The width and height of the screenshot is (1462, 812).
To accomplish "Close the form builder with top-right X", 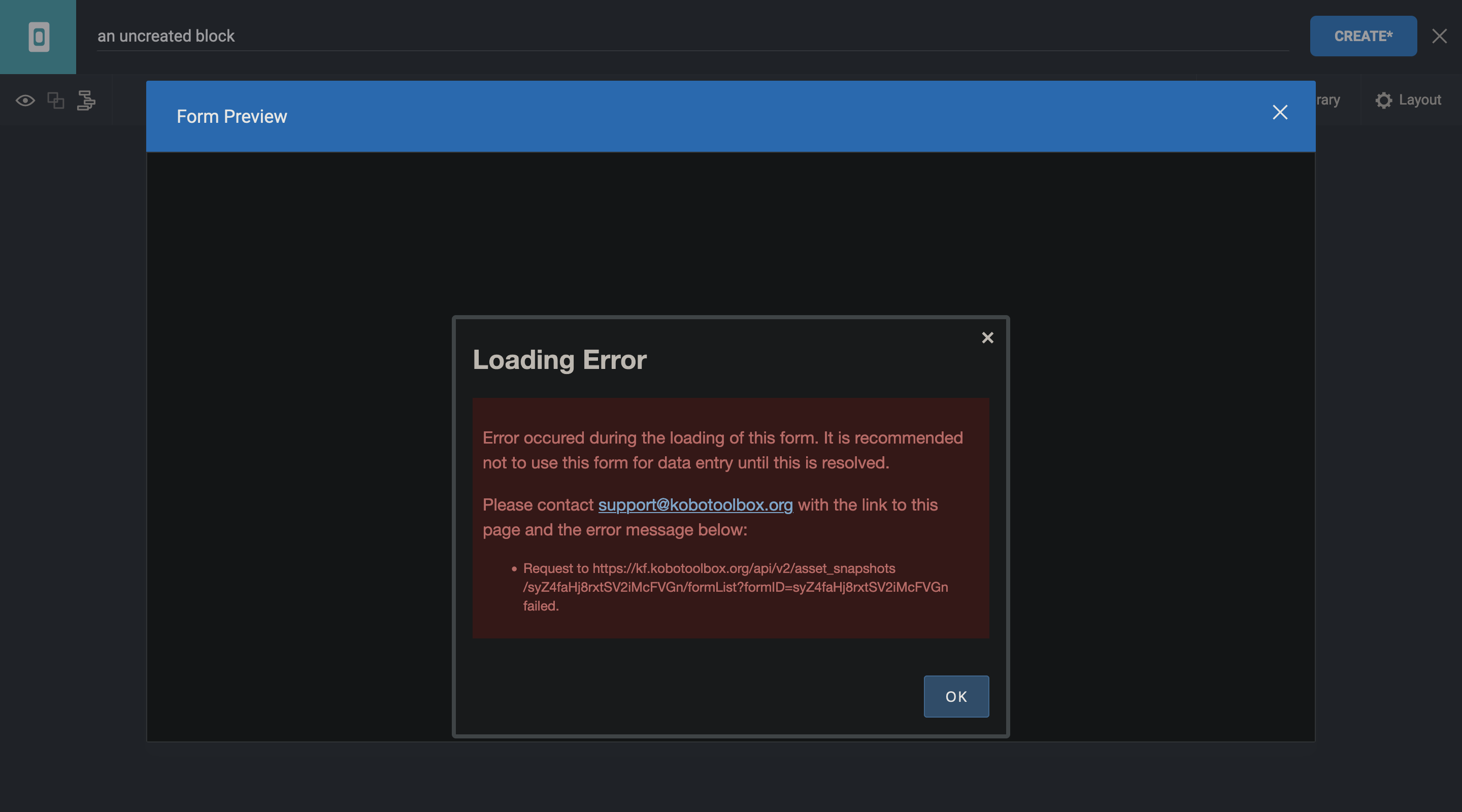I will [x=1439, y=37].
